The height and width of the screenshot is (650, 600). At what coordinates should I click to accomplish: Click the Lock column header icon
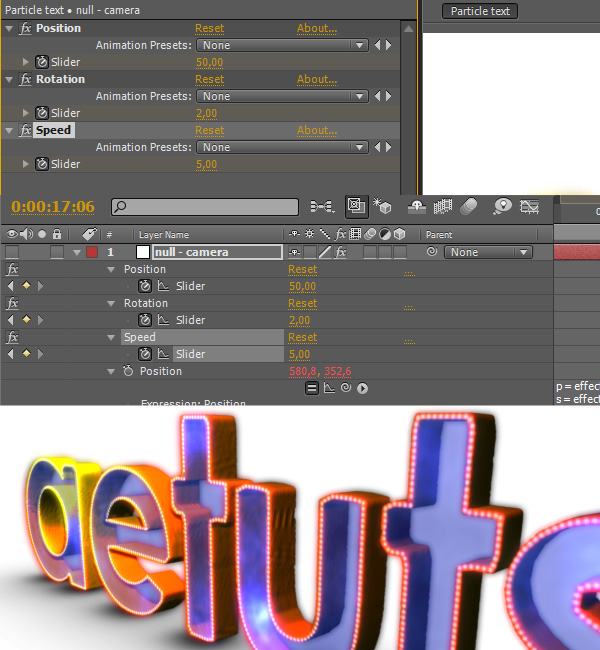click(57, 235)
